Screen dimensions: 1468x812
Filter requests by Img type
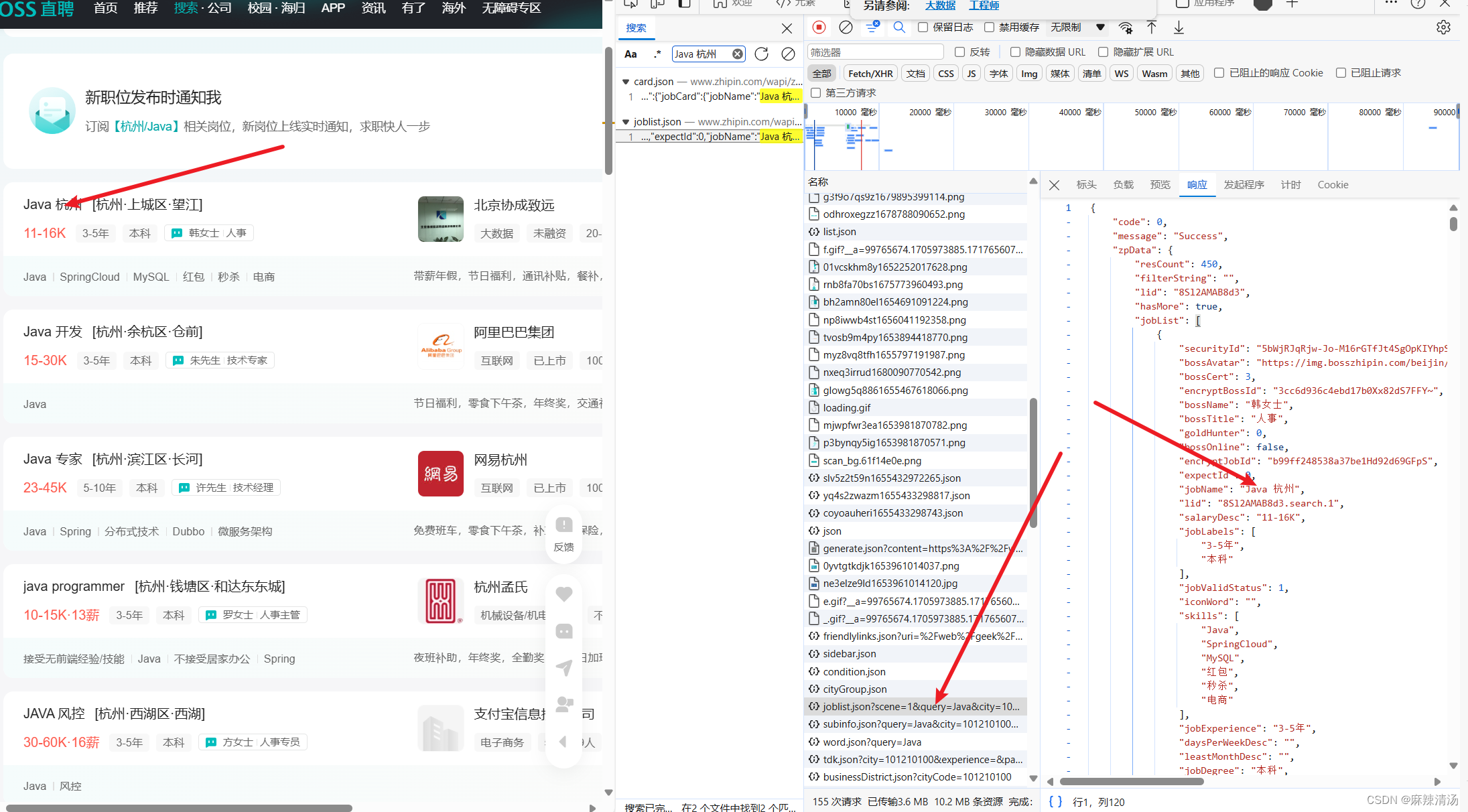pos(1029,74)
